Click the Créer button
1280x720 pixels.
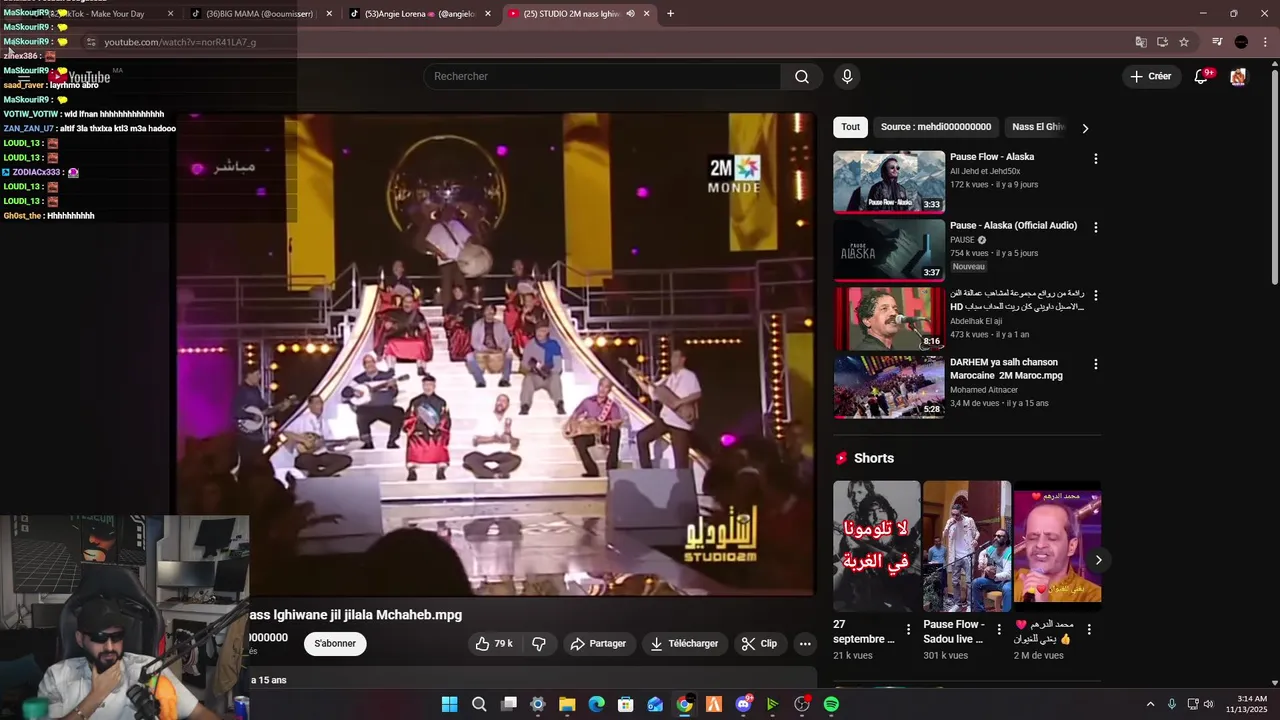click(x=1150, y=77)
